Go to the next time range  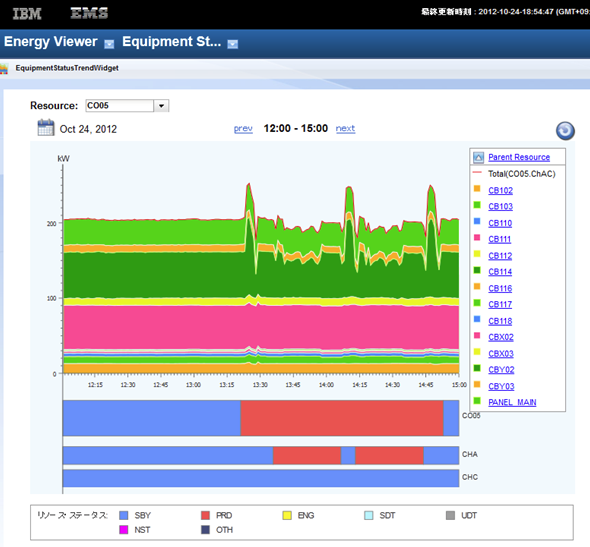tap(345, 129)
